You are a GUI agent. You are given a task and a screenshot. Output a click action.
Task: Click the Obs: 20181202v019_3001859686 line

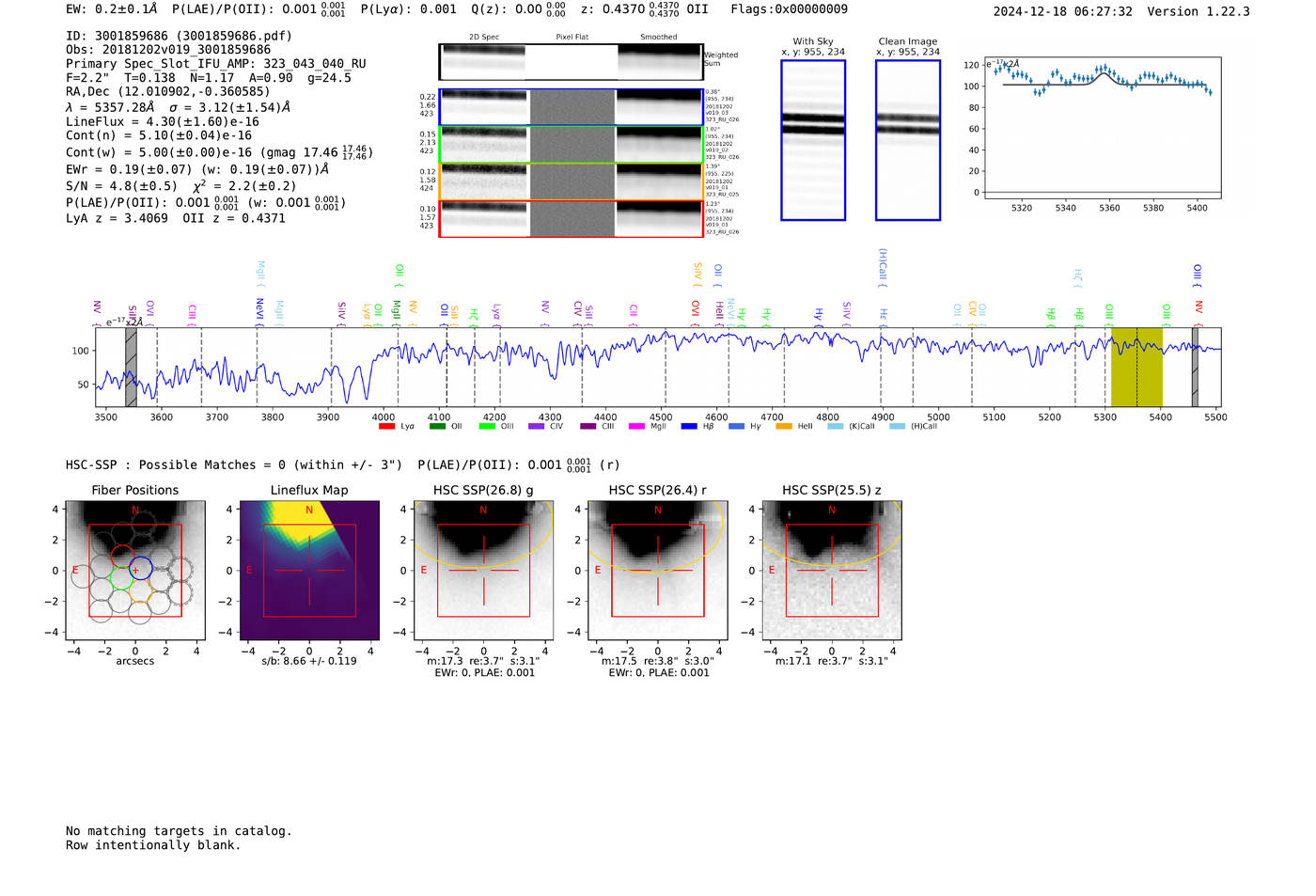pos(168,50)
